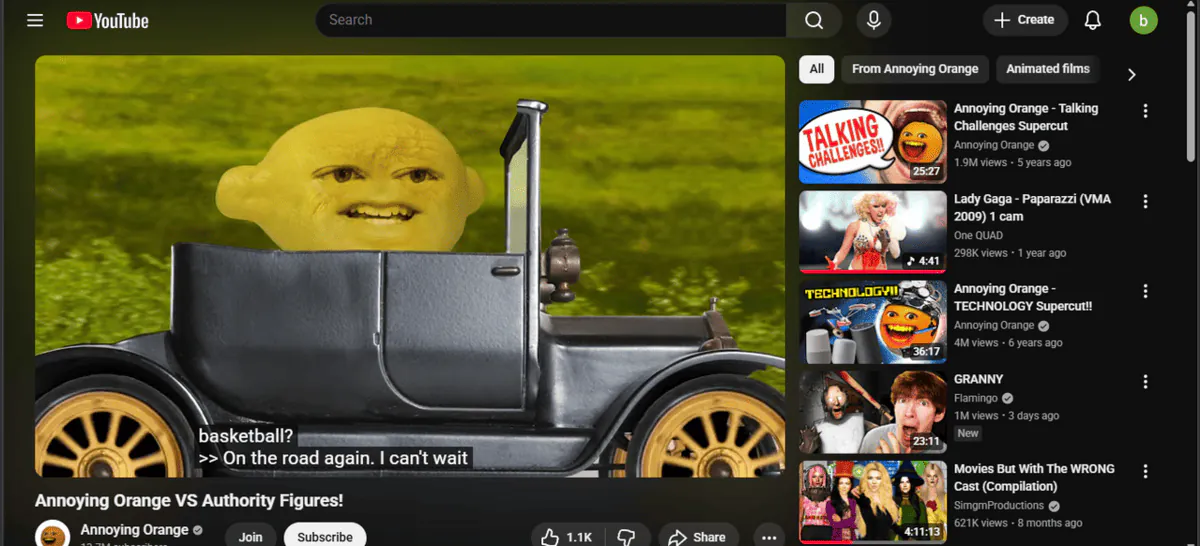1200x546 pixels.
Task: Click the Join button
Action: (251, 536)
